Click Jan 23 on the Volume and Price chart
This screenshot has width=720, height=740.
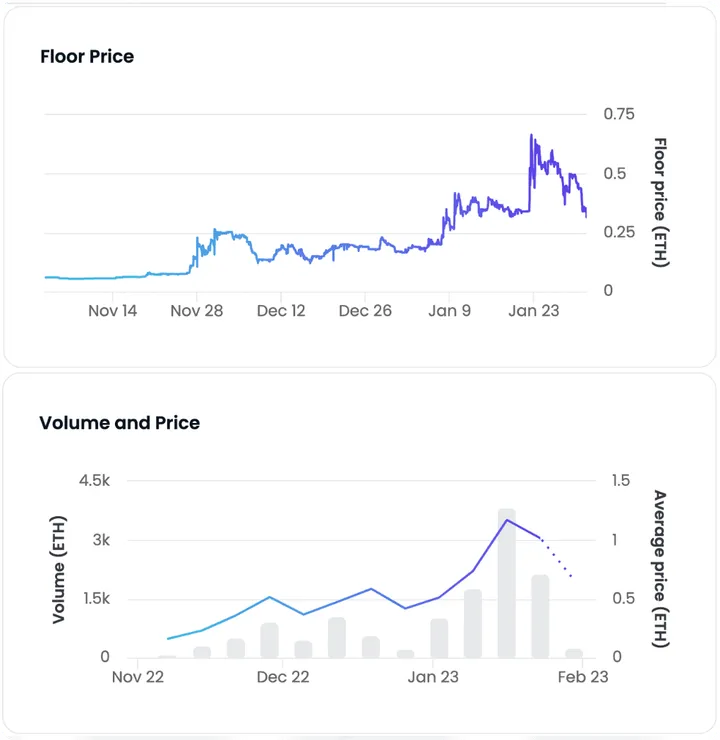coord(433,677)
